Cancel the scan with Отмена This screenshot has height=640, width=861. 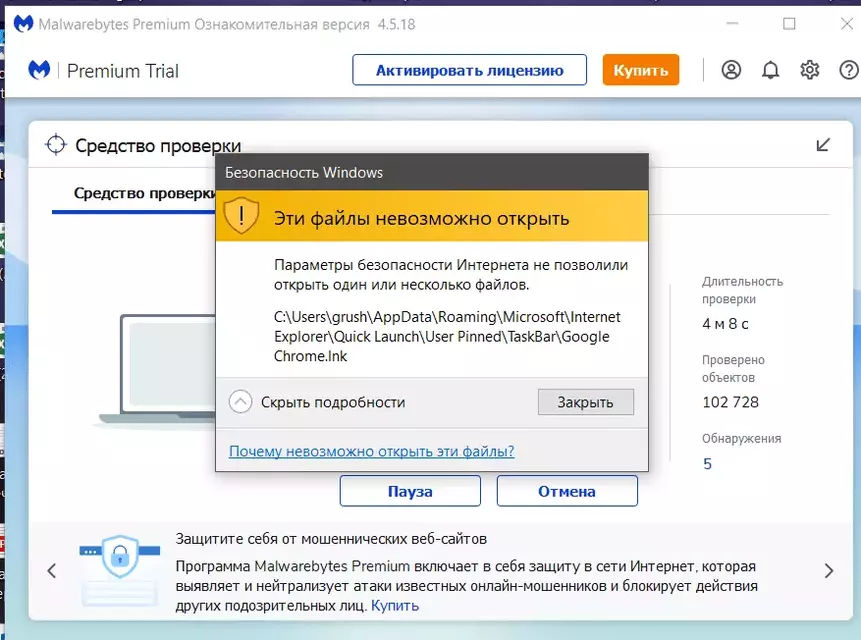click(x=567, y=491)
